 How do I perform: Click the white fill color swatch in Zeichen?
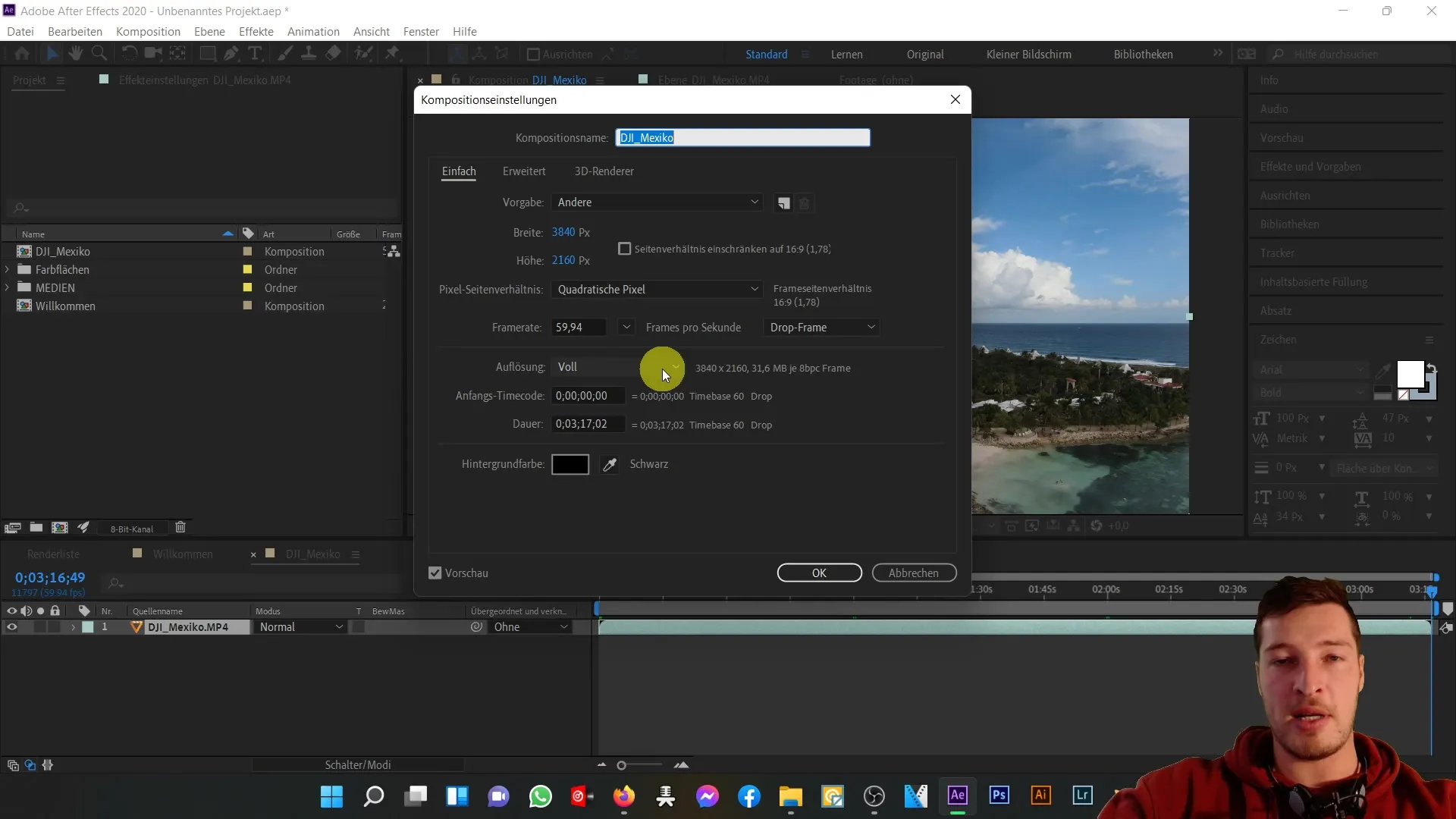click(1409, 374)
